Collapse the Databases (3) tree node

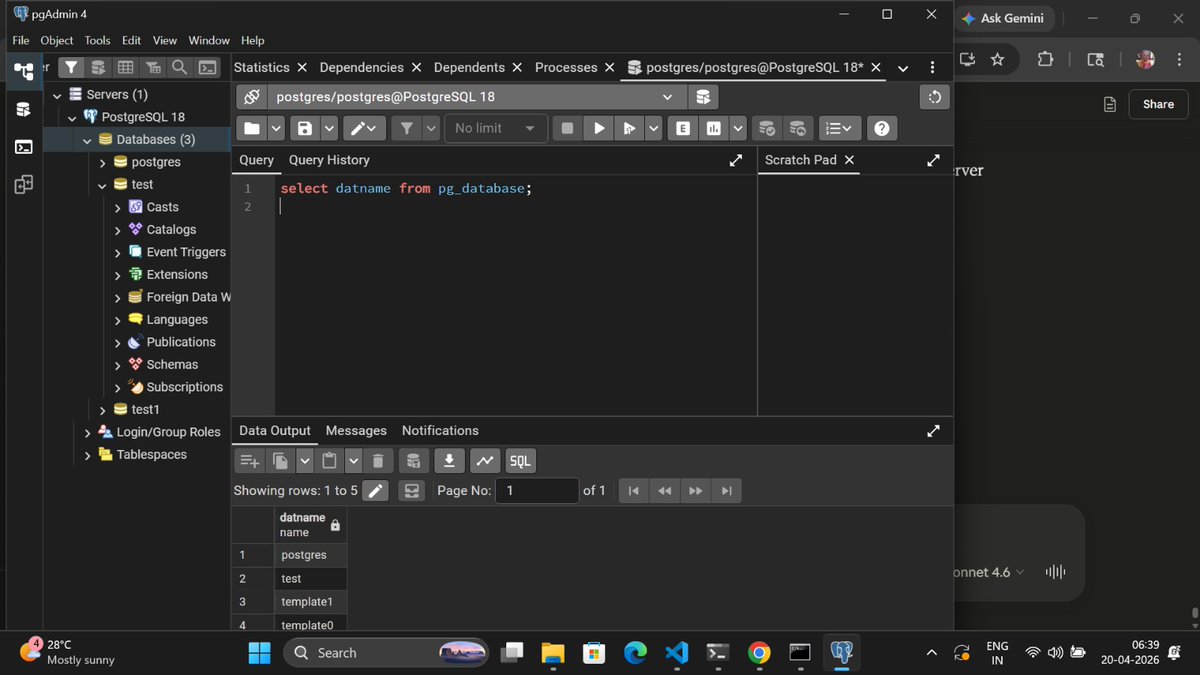89,139
